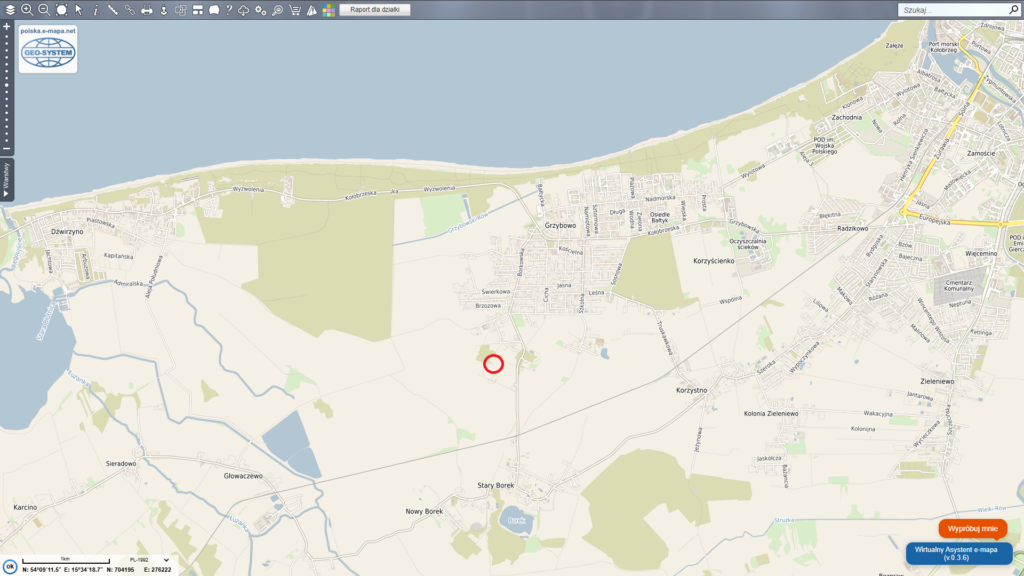Open the print map icon
The image size is (1024, 576).
coord(146,10)
